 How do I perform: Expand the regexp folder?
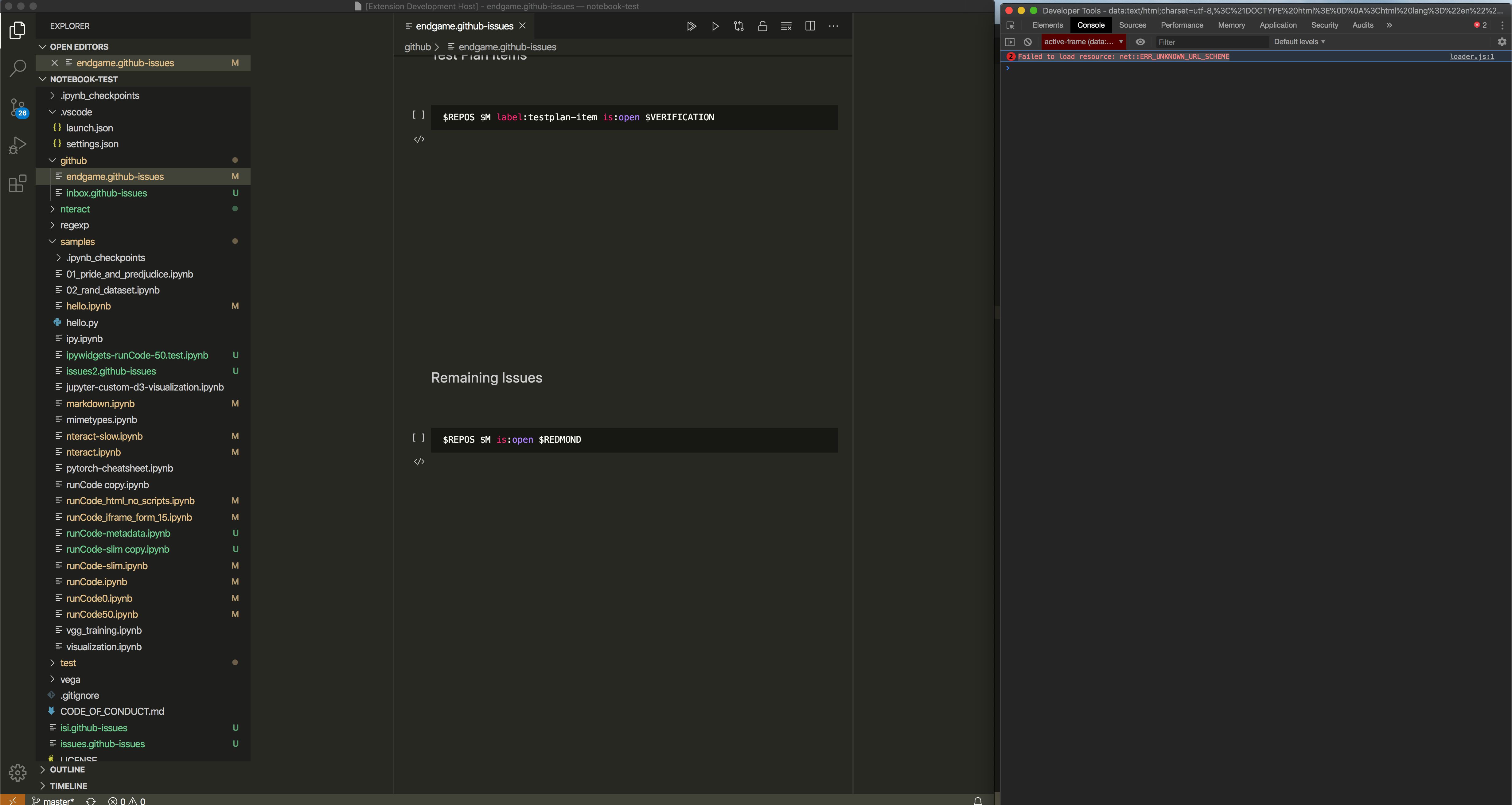(52, 225)
